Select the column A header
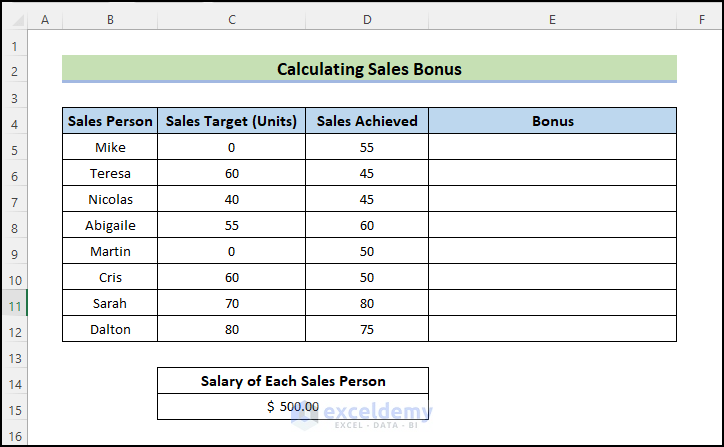The height and width of the screenshot is (447, 724). pyautogui.click(x=45, y=19)
